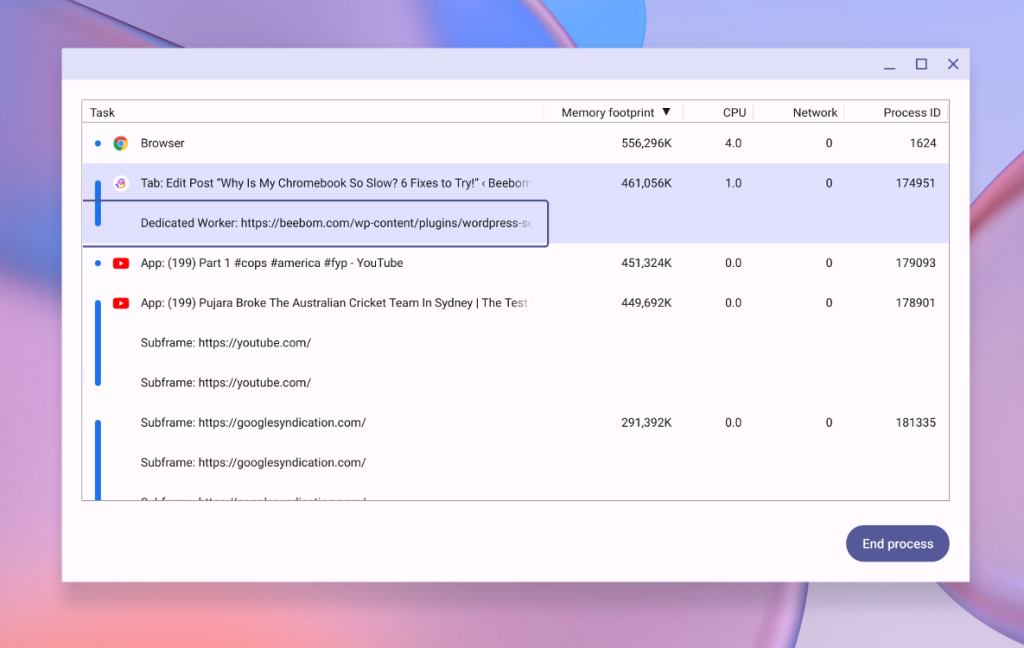Viewport: 1024px width, 648px height.
Task: Click process ID 174951
Action: click(x=916, y=183)
